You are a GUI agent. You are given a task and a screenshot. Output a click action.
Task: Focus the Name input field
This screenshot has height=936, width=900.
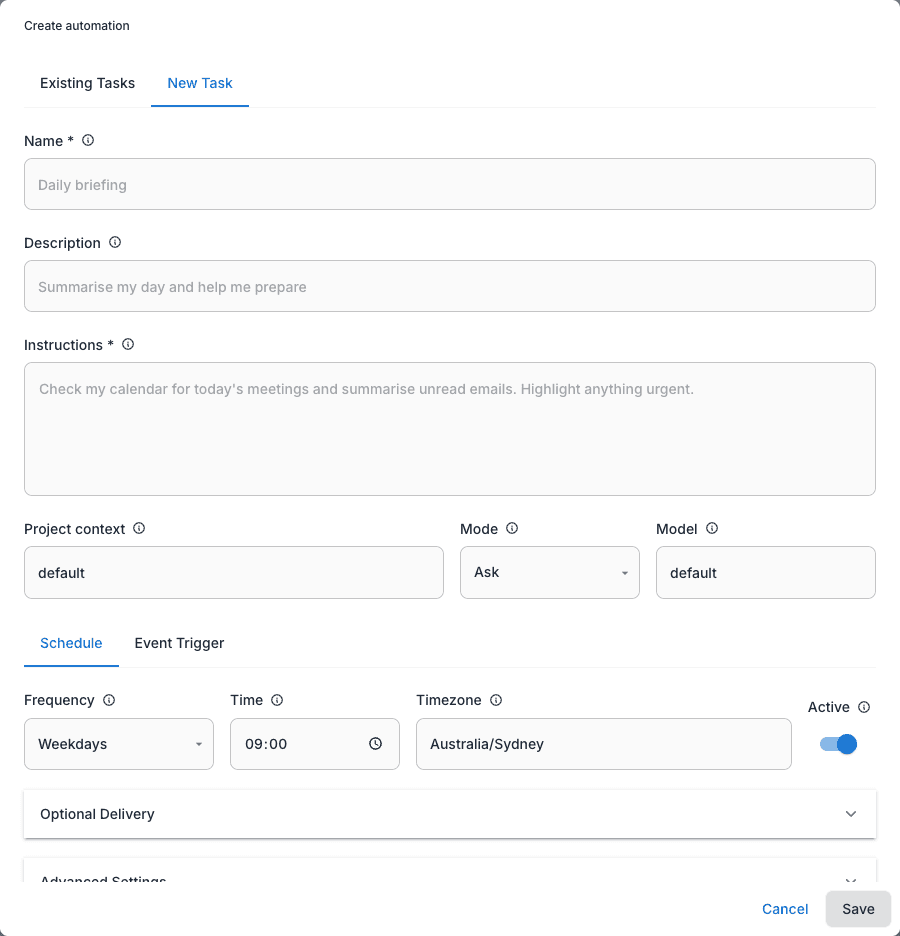pos(450,184)
